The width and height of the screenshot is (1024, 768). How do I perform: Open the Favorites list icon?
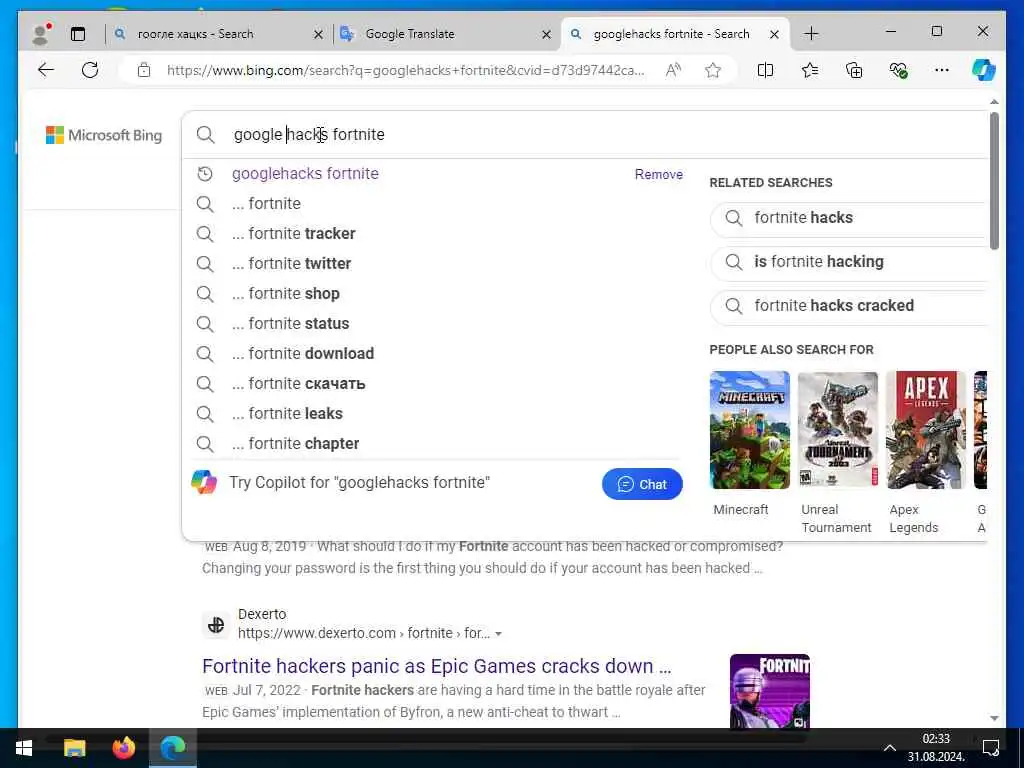pos(810,70)
